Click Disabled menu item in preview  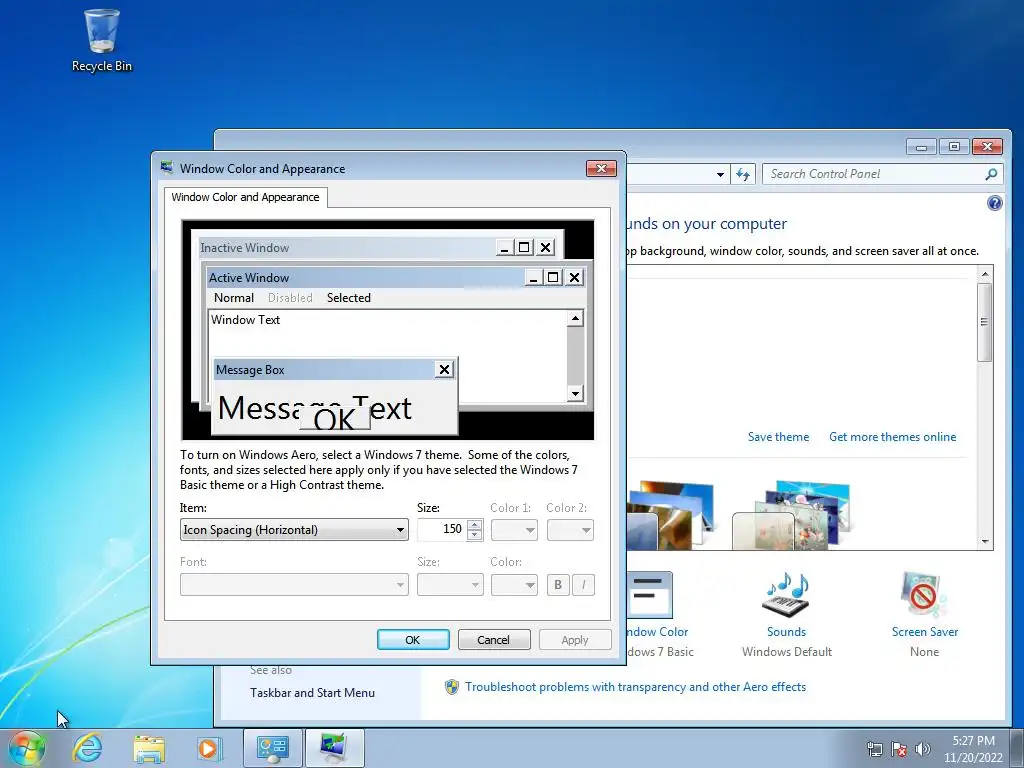290,298
